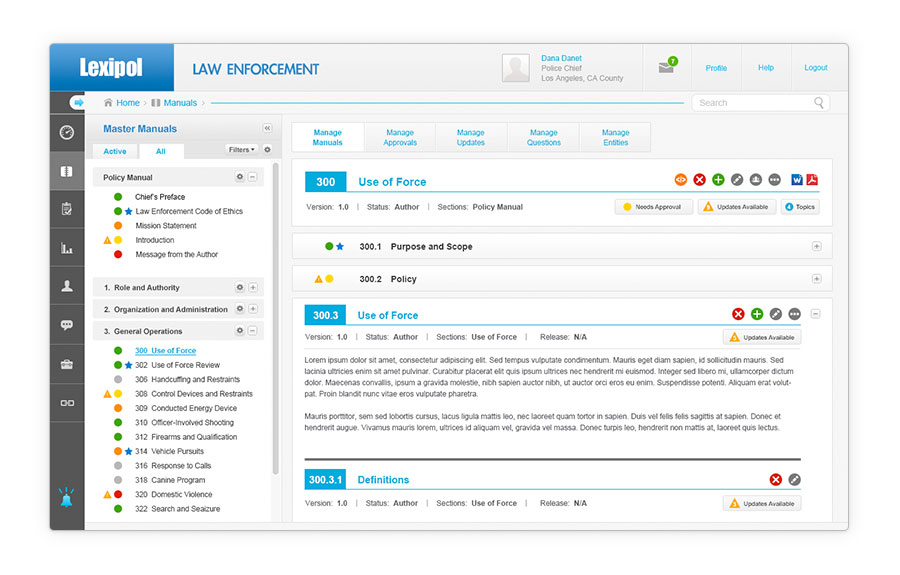The height and width of the screenshot is (575, 900).
Task: Switch to the All tab
Action: coord(161,151)
